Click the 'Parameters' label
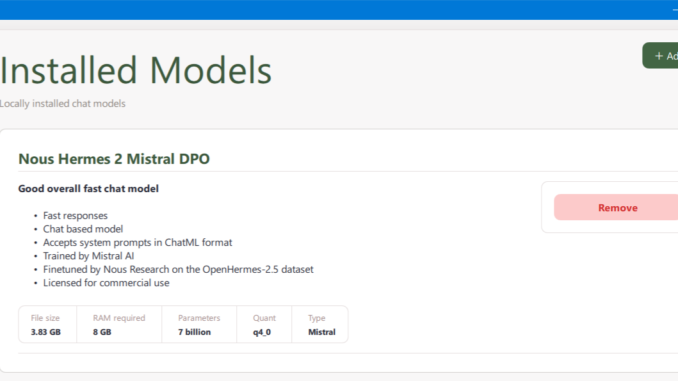The image size is (678, 381). point(199,318)
